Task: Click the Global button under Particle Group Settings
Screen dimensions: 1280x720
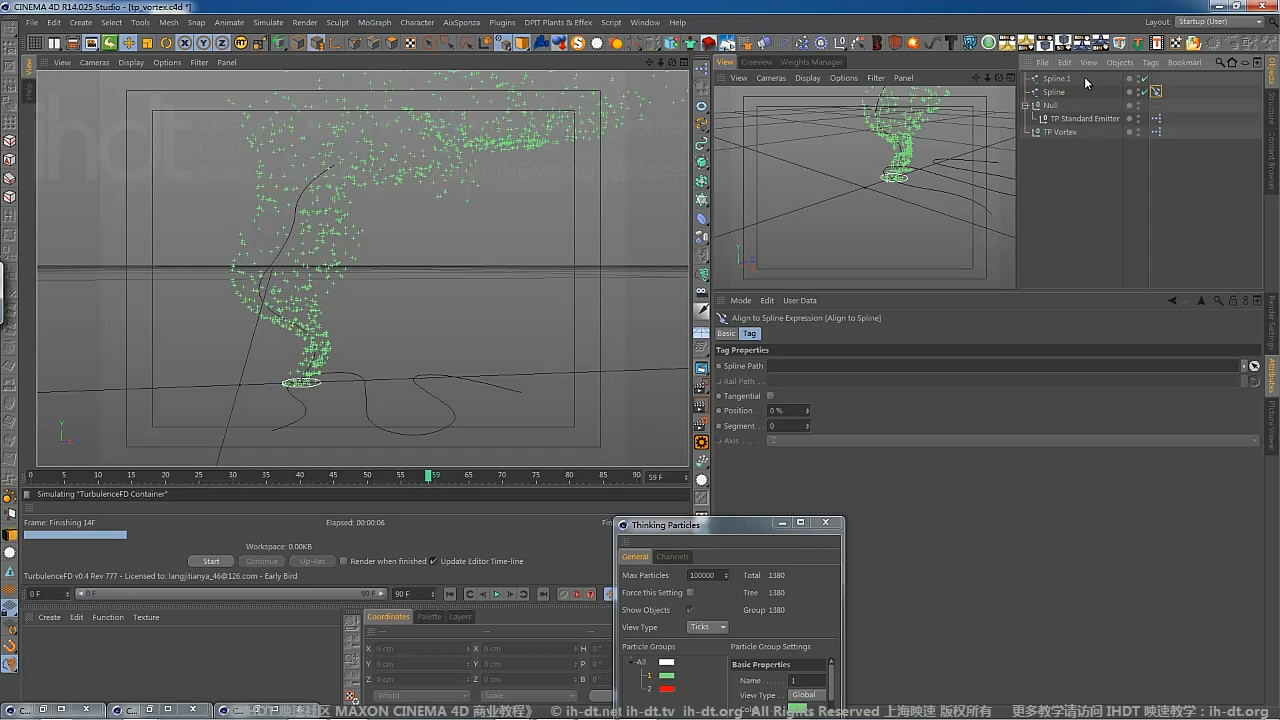Action: [806, 695]
